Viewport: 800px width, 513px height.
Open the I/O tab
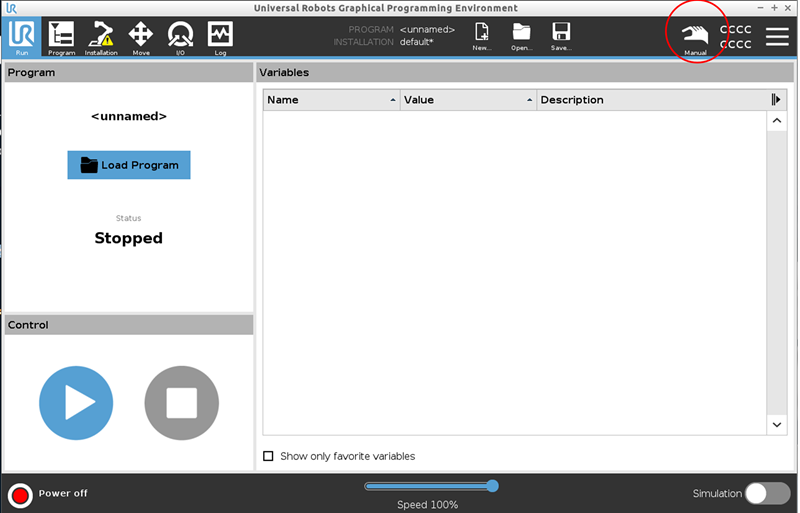click(181, 37)
